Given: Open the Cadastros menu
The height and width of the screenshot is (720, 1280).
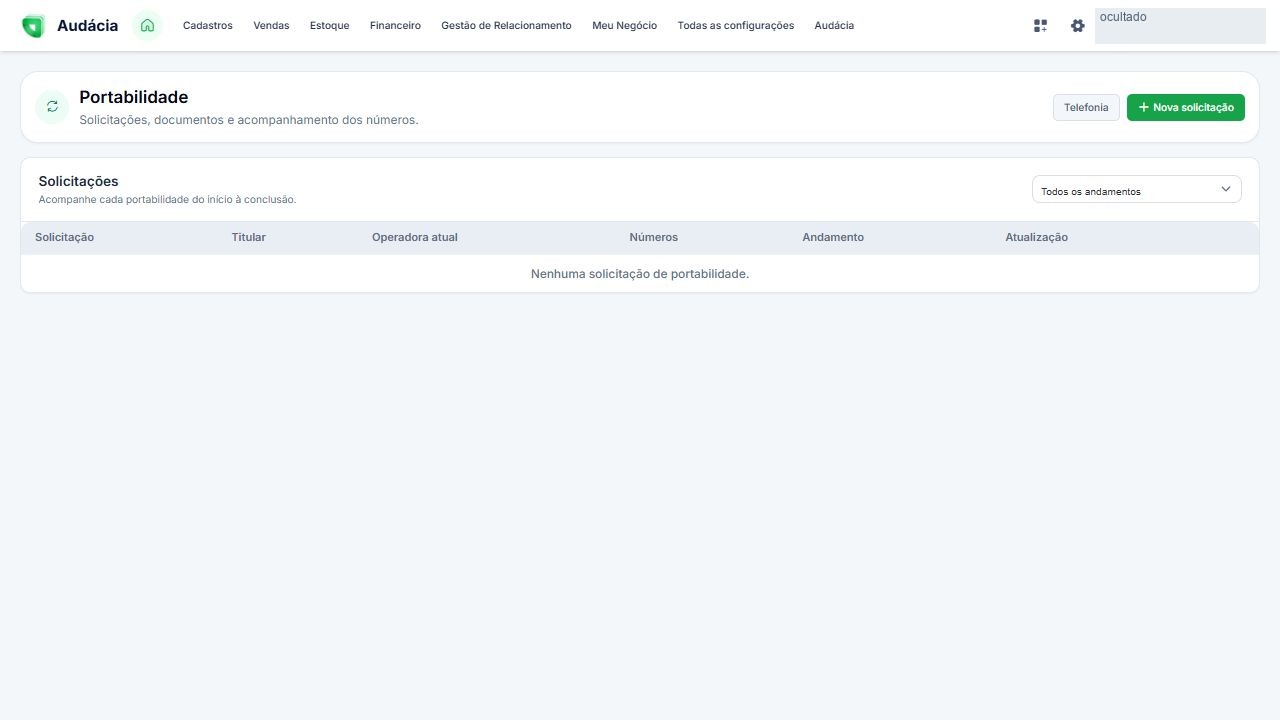Looking at the screenshot, I should pyautogui.click(x=207, y=26).
